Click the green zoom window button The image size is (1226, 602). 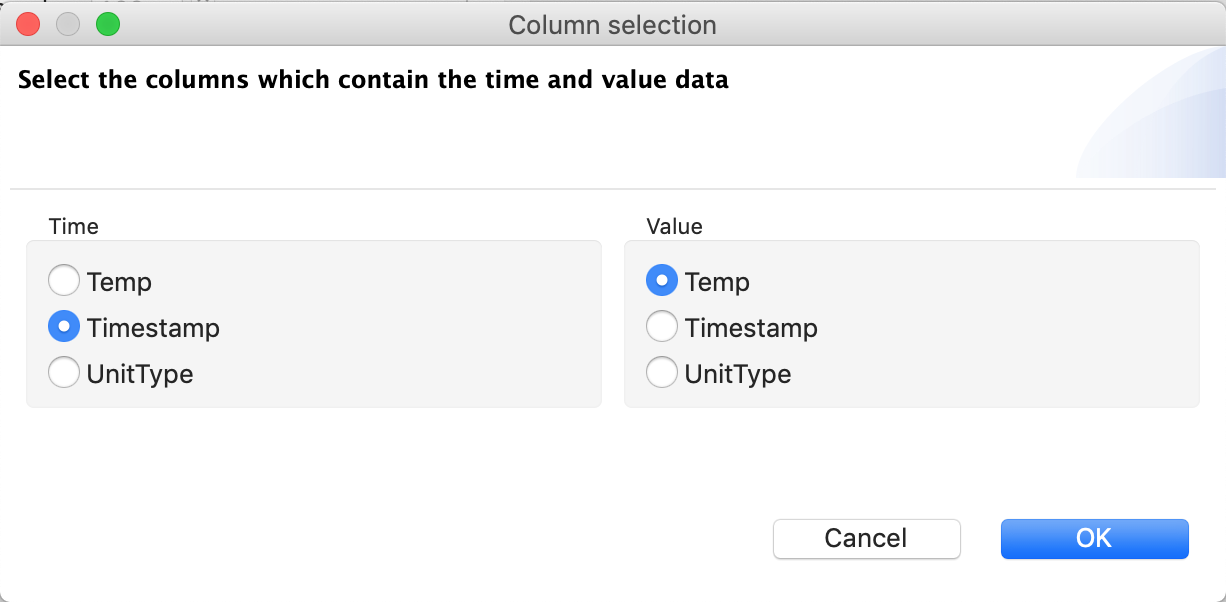(108, 25)
